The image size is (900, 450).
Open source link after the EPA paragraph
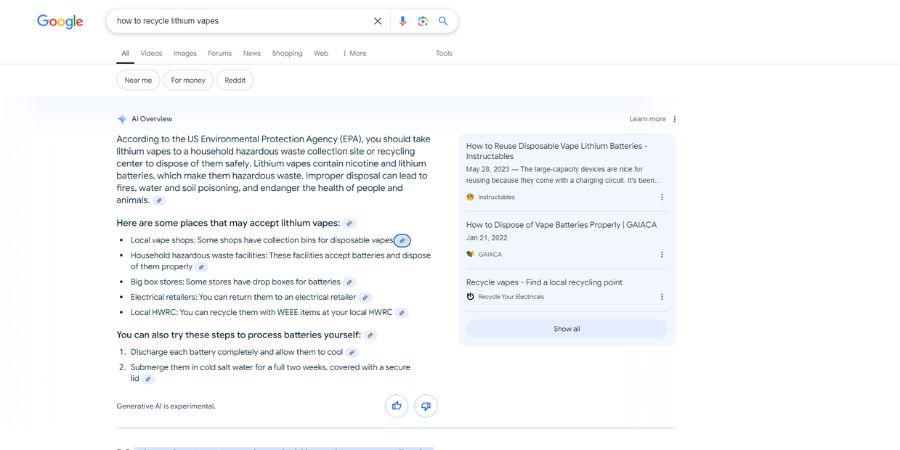click(160, 201)
